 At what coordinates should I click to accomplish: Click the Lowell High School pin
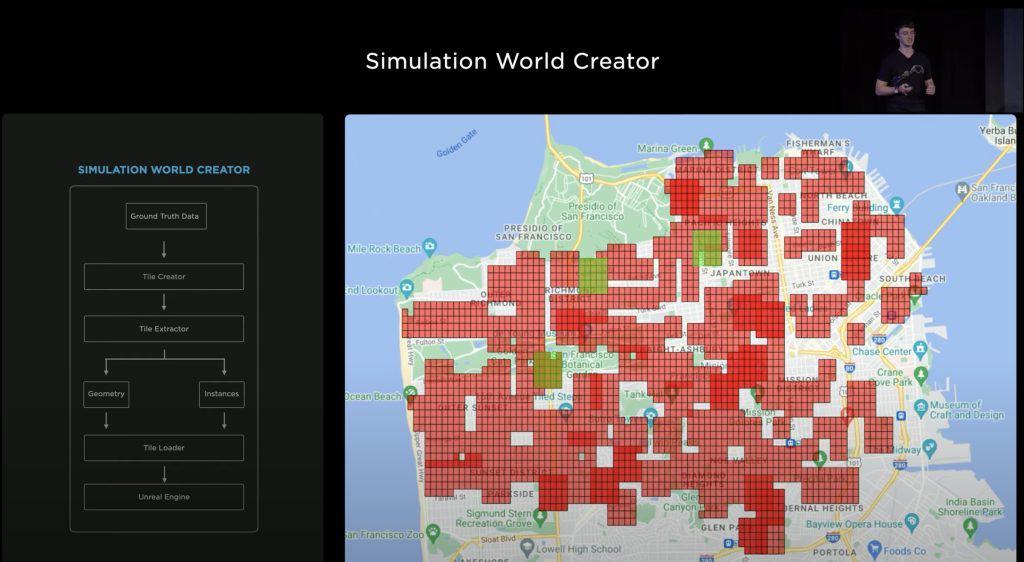pyautogui.click(x=527, y=547)
